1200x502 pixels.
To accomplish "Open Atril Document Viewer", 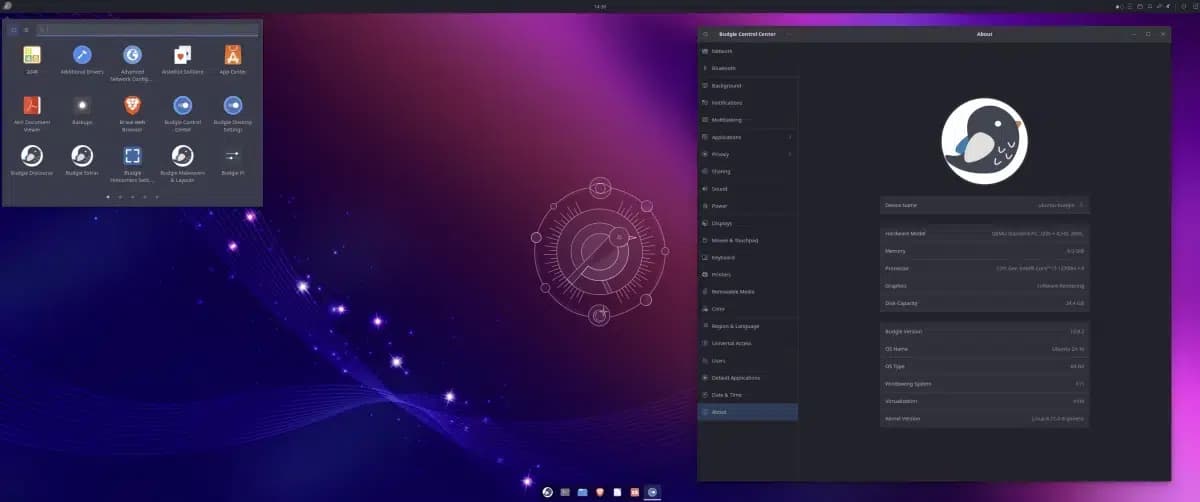I will point(31,107).
